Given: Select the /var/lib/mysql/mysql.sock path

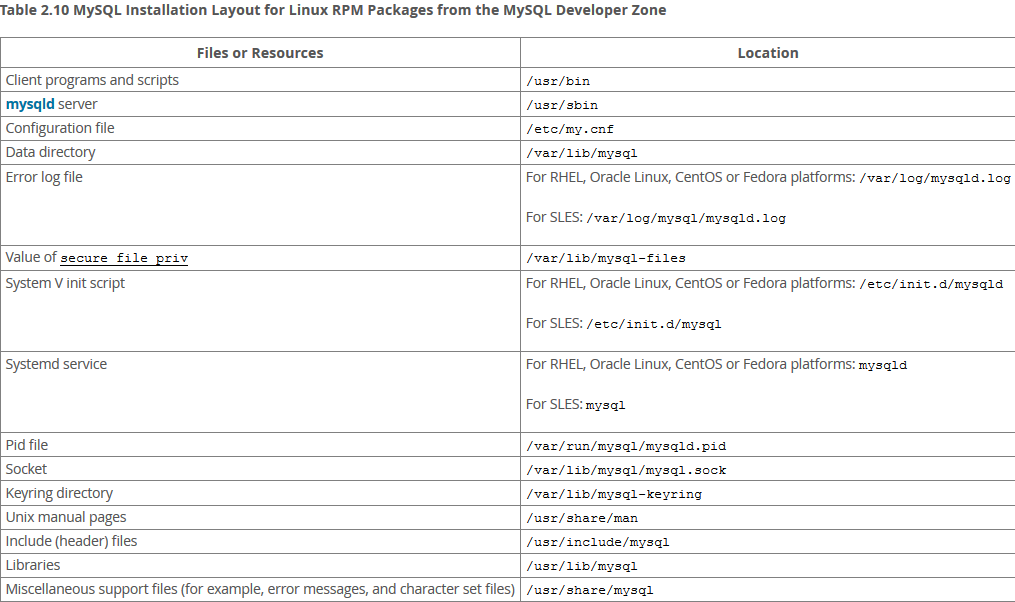Looking at the screenshot, I should click(626, 470).
